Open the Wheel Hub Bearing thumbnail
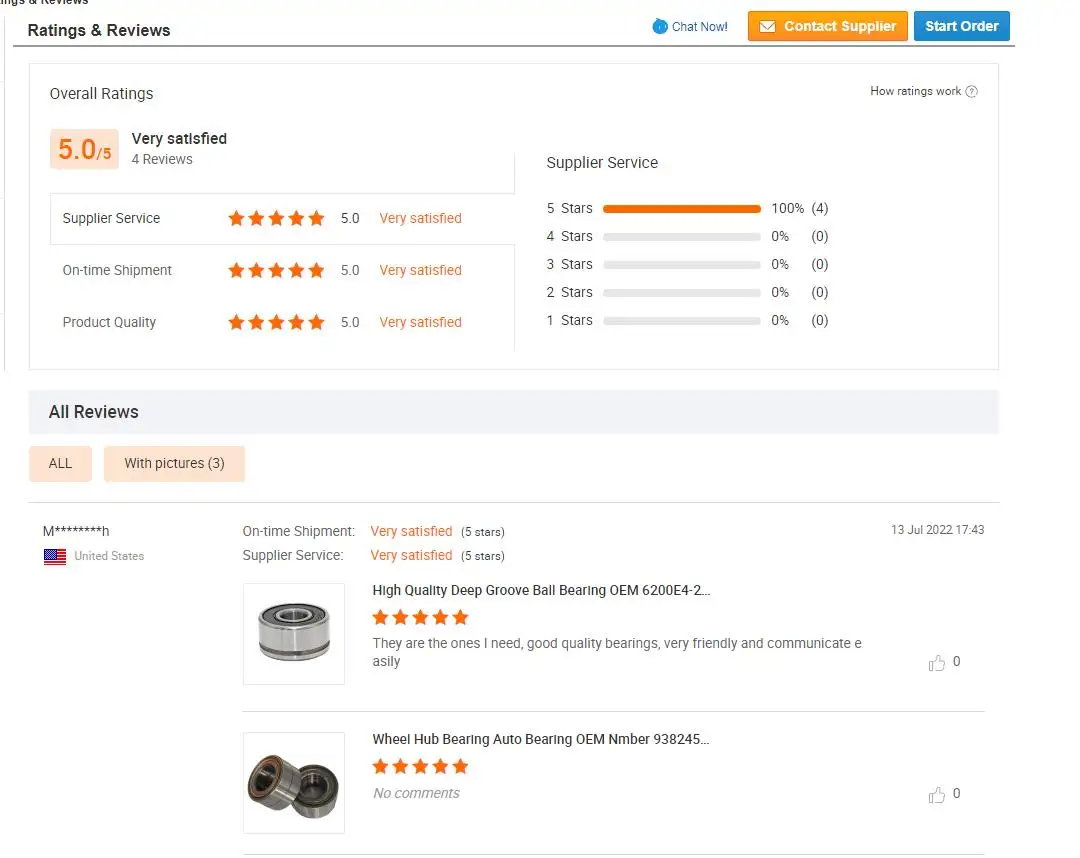 294,783
